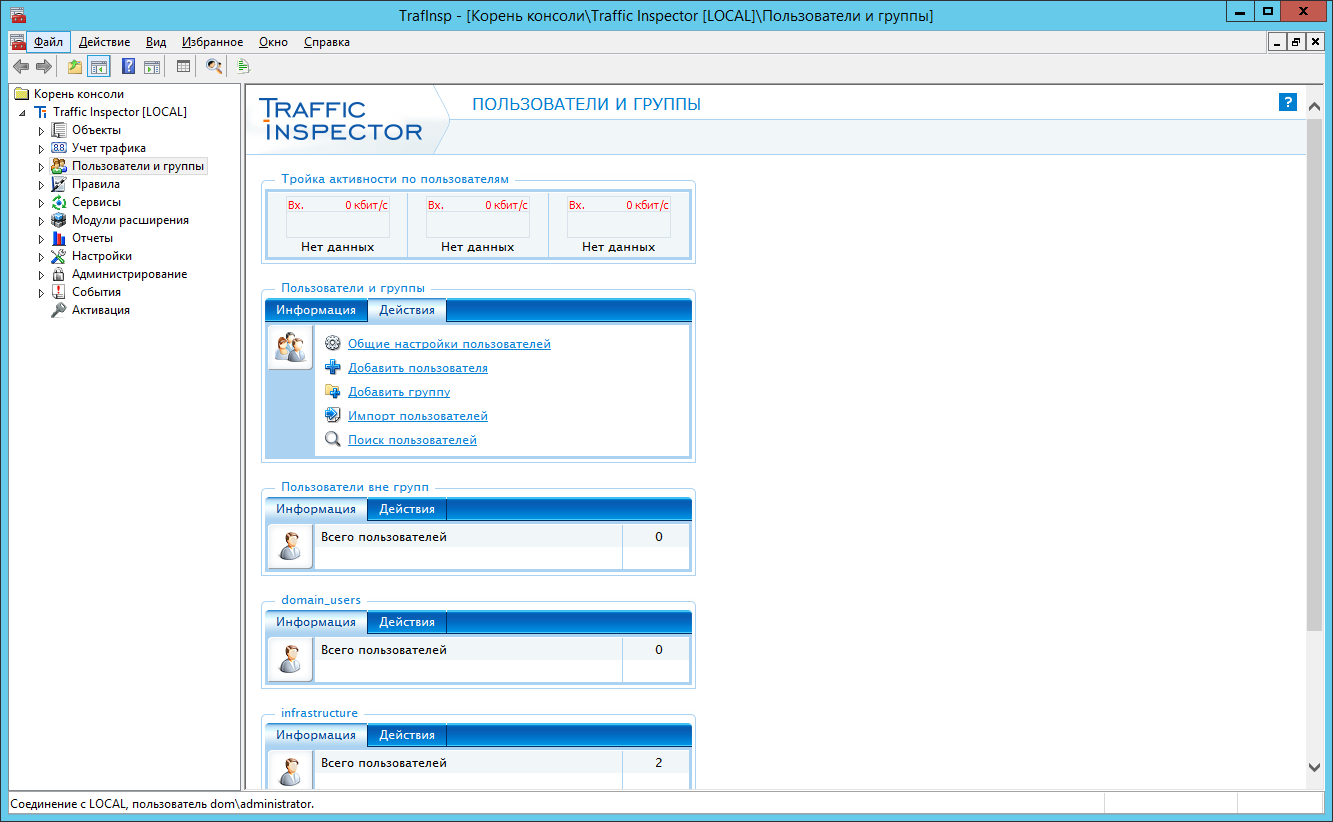Viewport: 1333px width, 822px height.
Task: Click the users icon in Пользователи и группы panel
Action: click(290, 348)
